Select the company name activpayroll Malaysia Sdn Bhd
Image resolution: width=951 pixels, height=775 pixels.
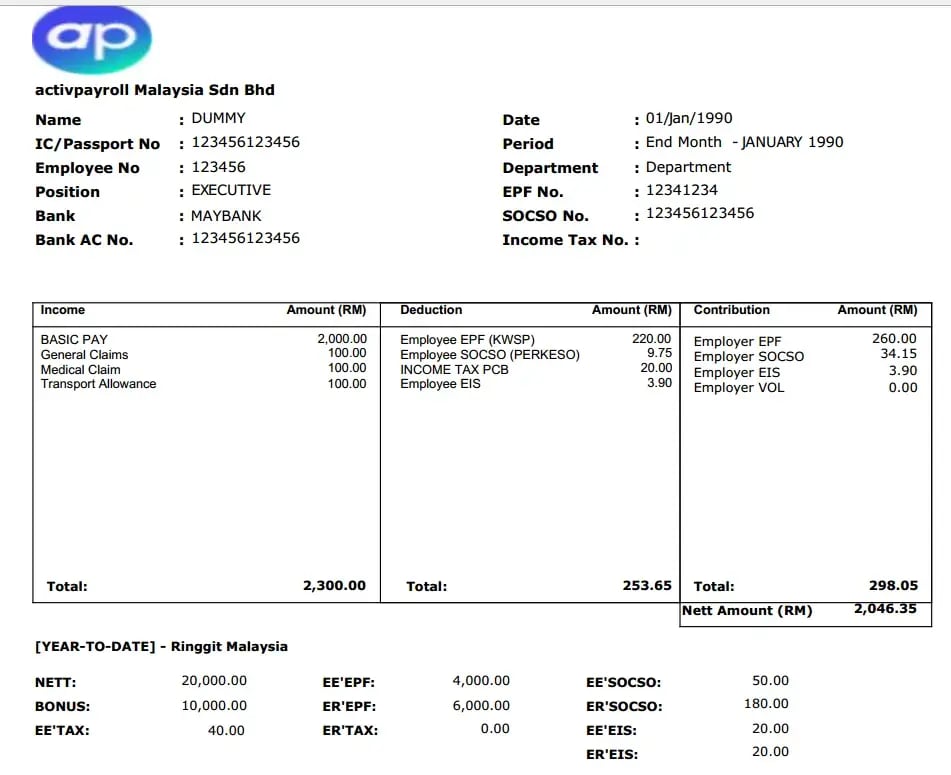(155, 90)
